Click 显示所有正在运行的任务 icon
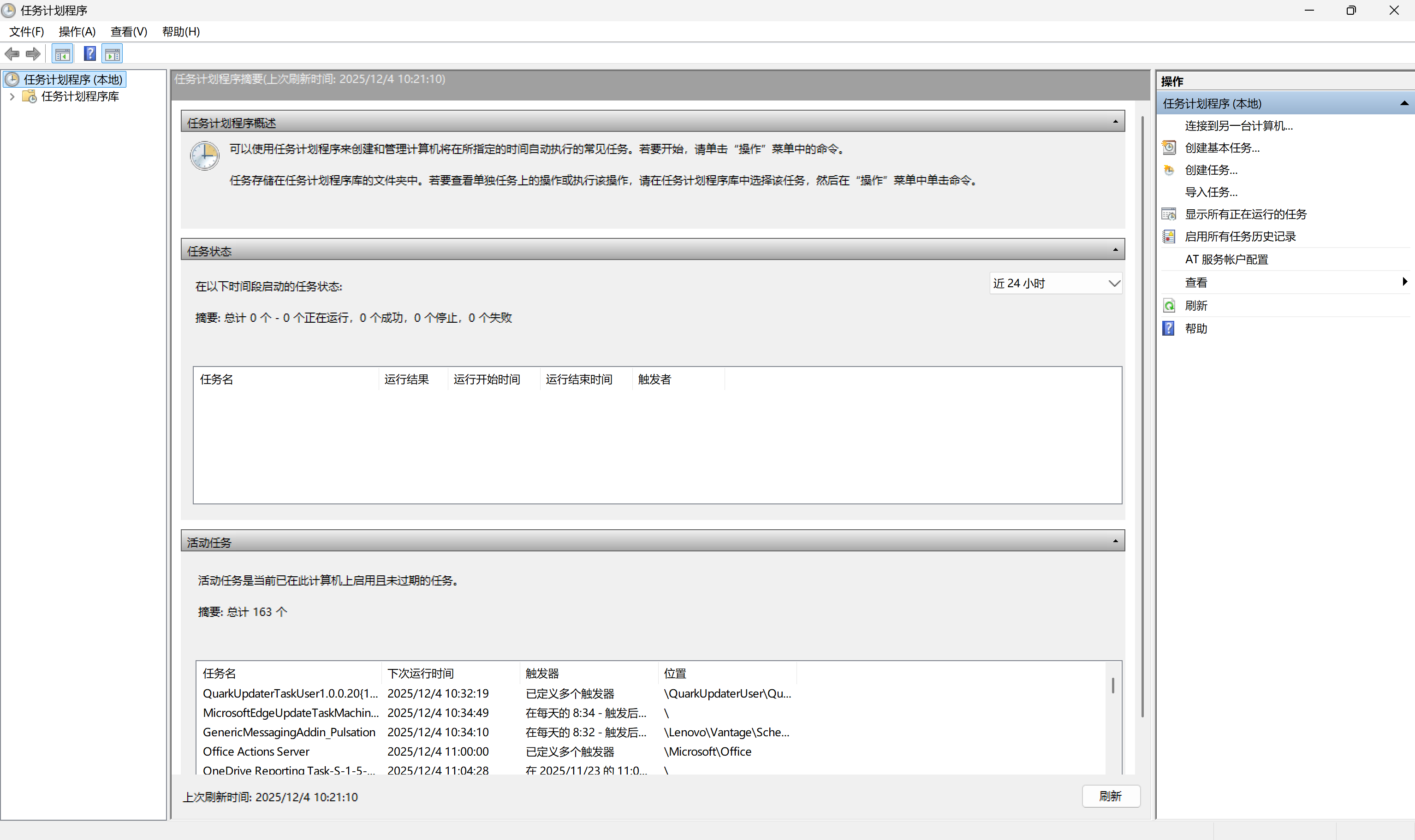Screen dimensions: 1415x840 pyautogui.click(x=1169, y=214)
